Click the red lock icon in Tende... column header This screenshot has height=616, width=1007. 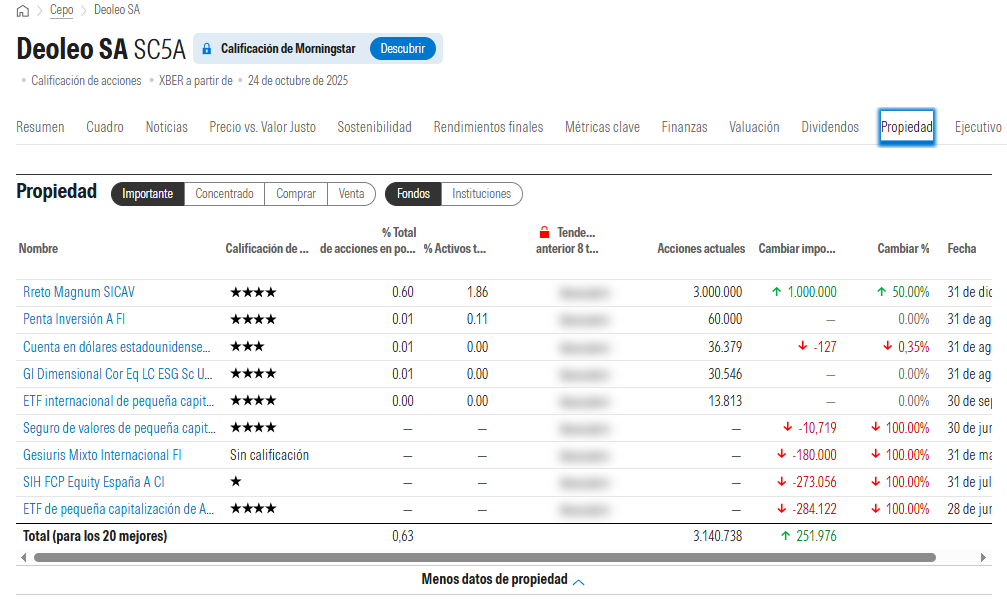545,232
